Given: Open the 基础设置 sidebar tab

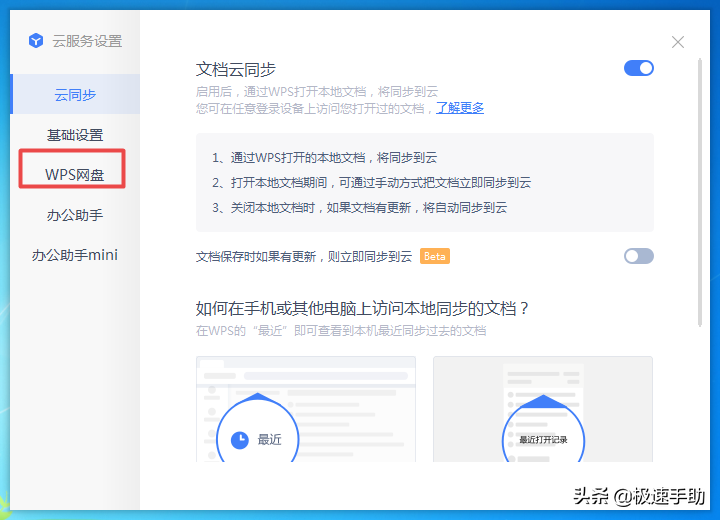Looking at the screenshot, I should point(75,135).
